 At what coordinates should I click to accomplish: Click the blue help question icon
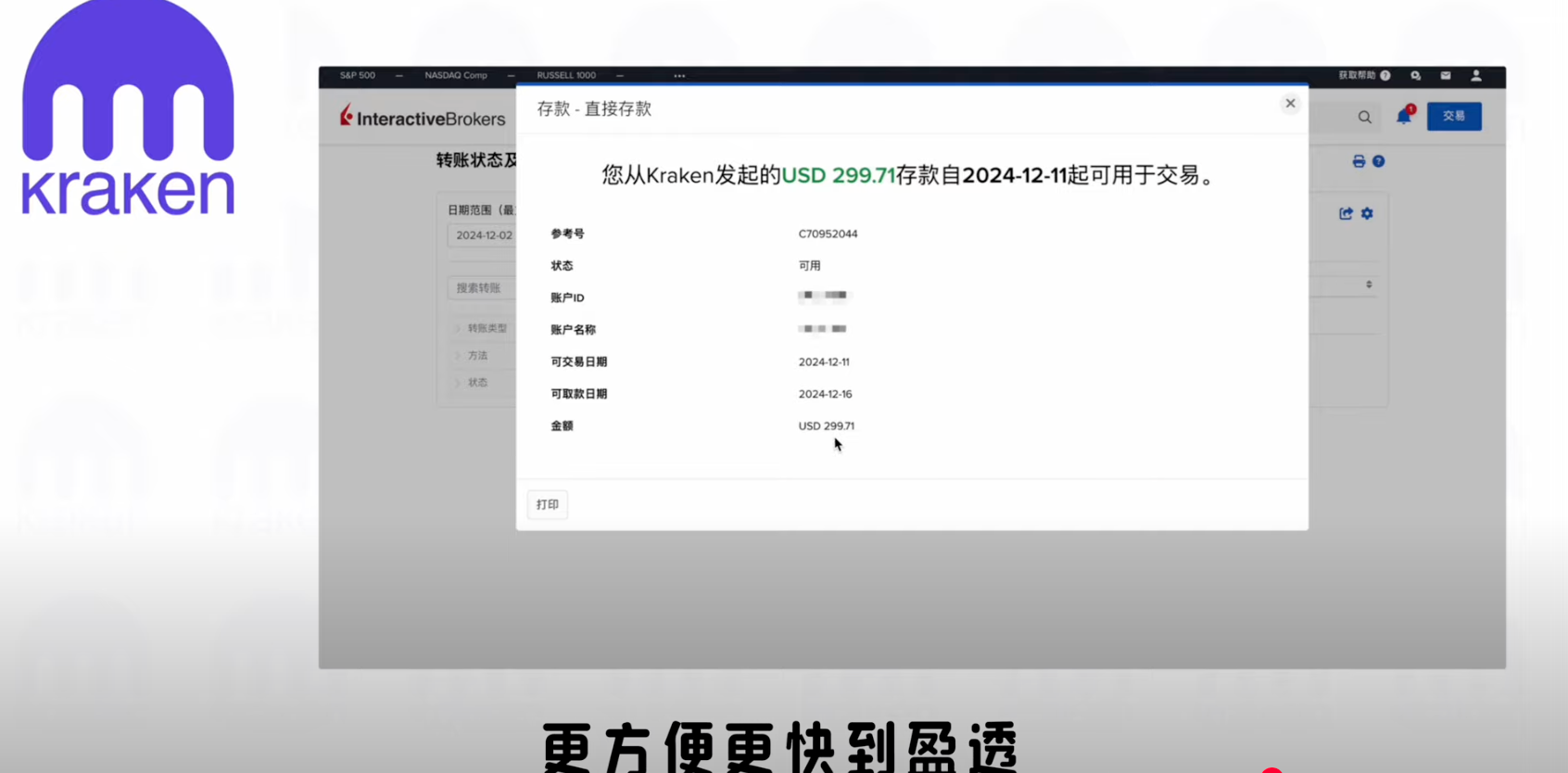point(1379,161)
